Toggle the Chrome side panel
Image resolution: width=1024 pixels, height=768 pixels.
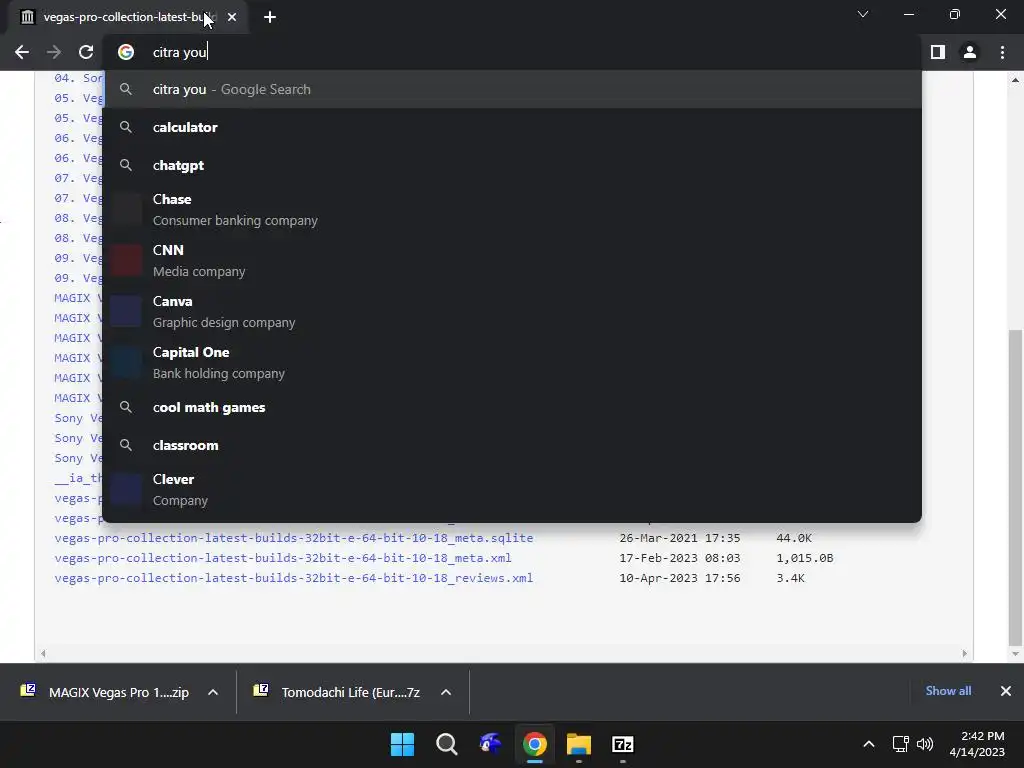click(938, 52)
